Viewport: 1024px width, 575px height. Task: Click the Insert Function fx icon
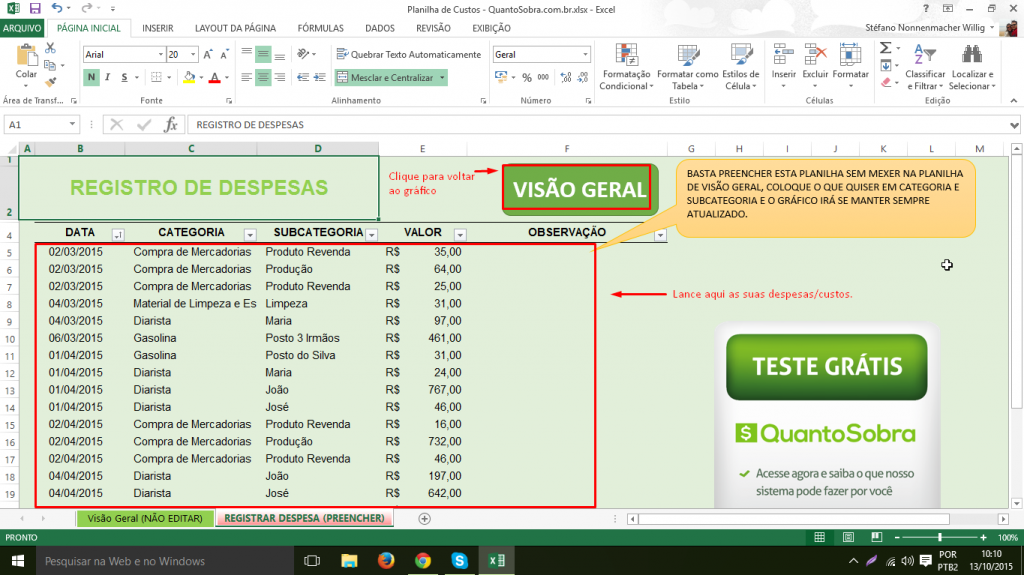(170, 124)
